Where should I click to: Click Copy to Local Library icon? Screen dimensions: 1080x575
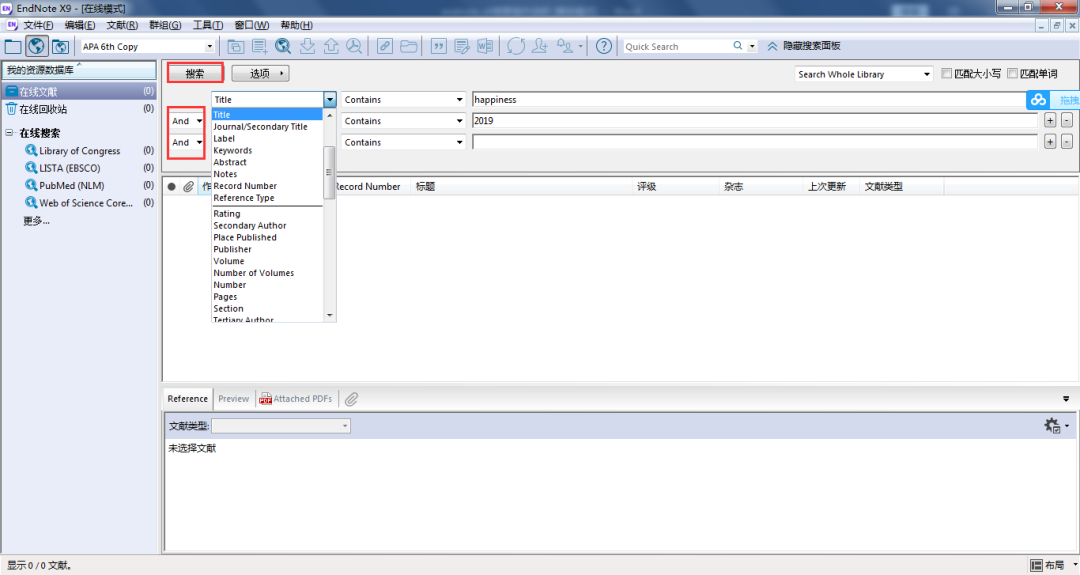[x=236, y=46]
